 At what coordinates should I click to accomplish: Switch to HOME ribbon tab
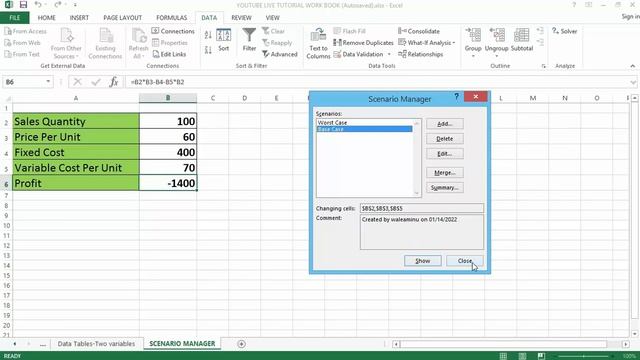(x=47, y=18)
